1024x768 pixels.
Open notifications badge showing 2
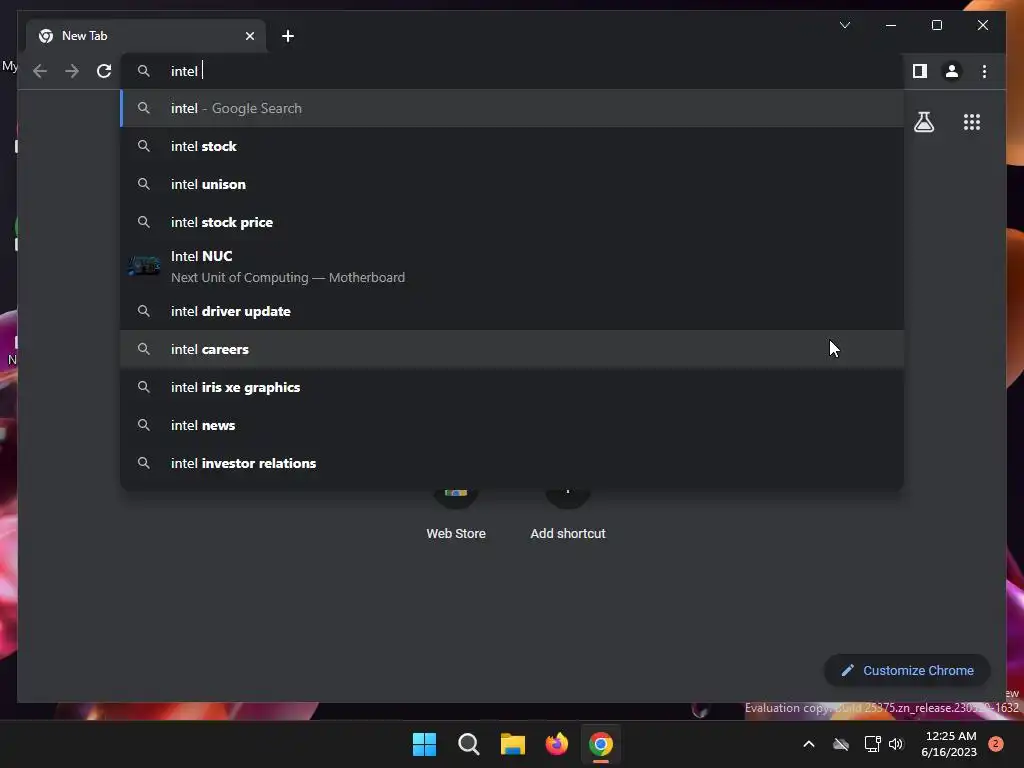click(x=995, y=744)
